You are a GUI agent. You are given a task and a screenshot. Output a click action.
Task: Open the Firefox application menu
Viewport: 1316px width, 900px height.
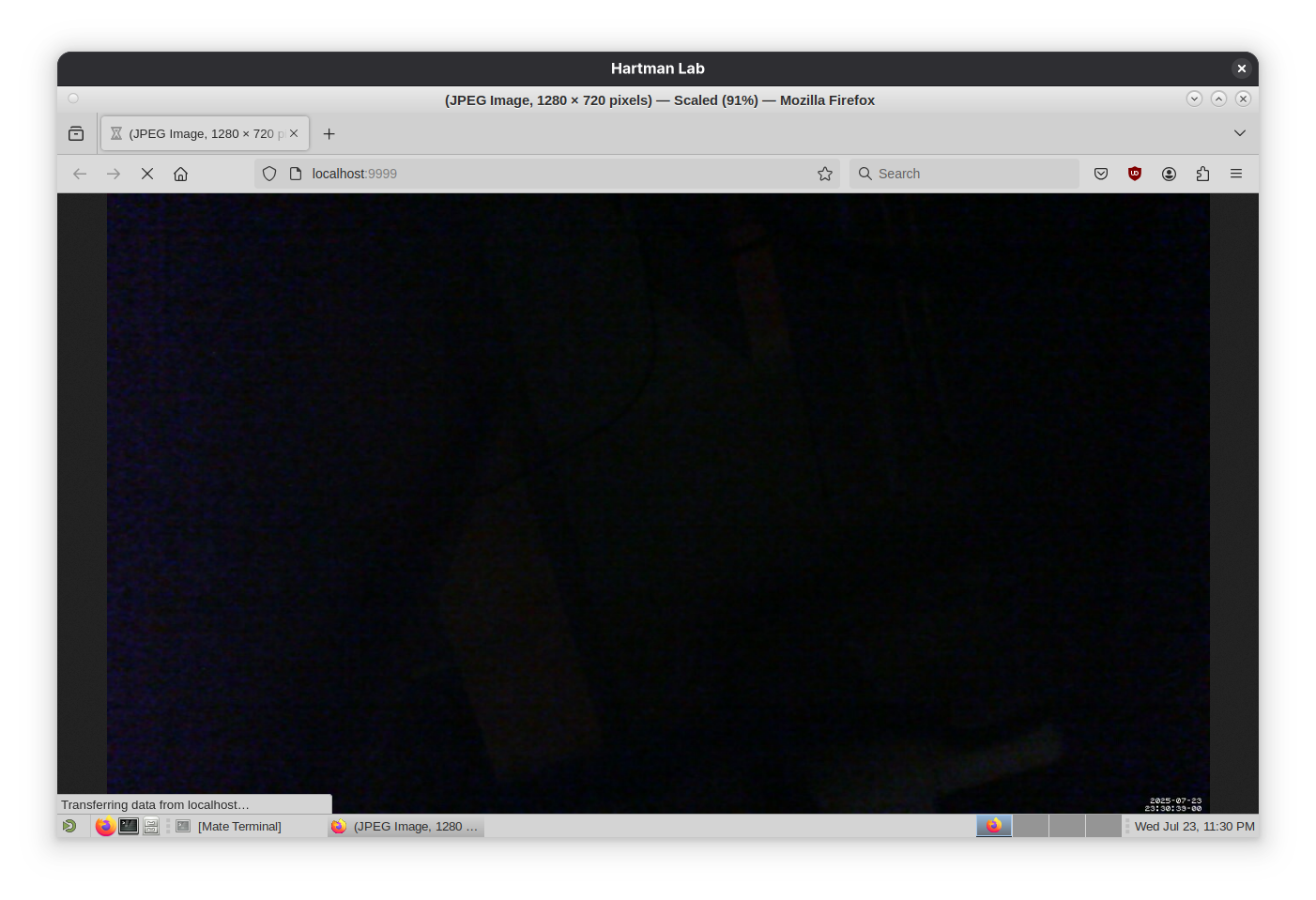(1236, 174)
